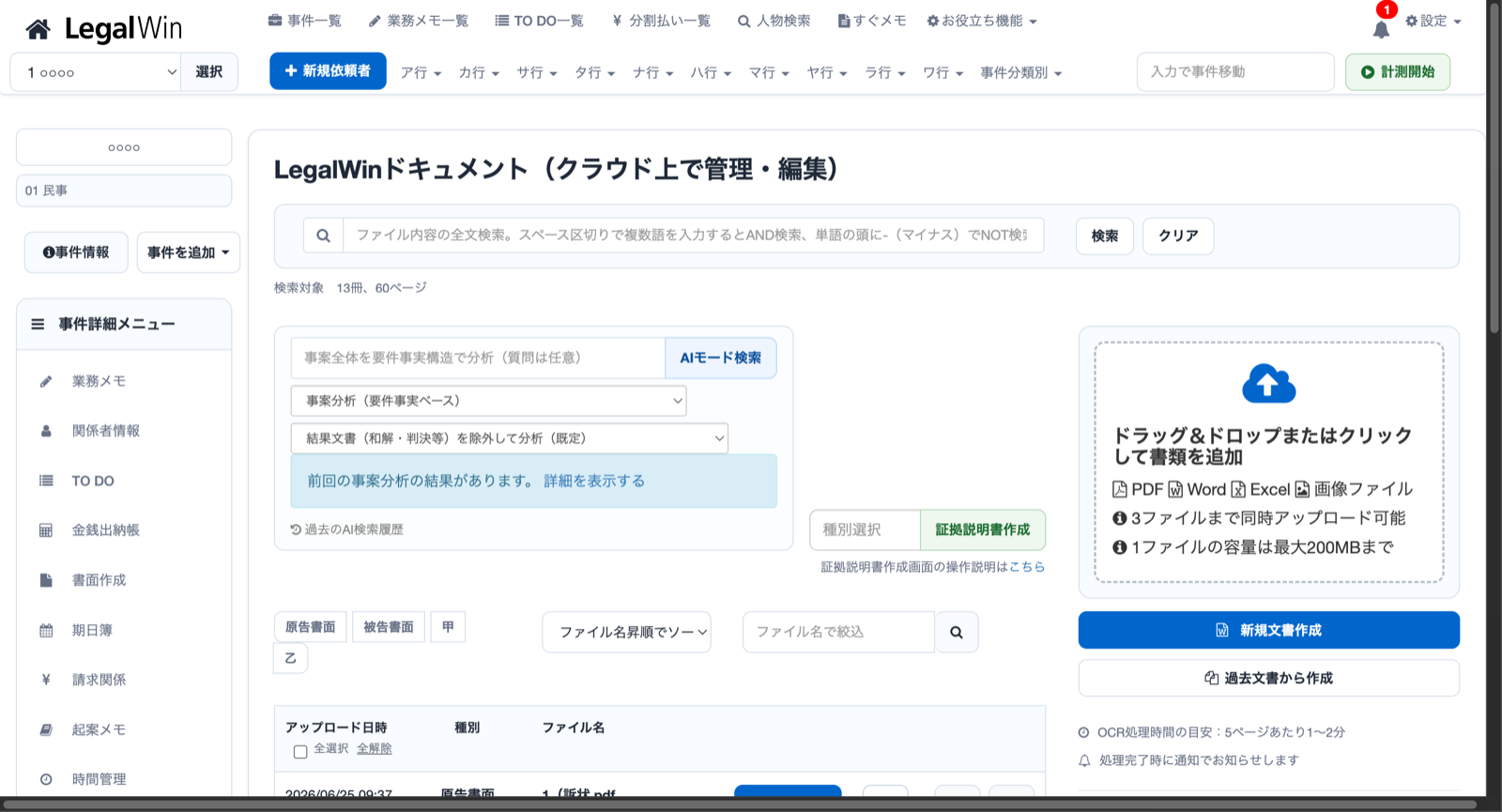
Task: Expand ア行 client dropdown
Action: pyautogui.click(x=421, y=72)
